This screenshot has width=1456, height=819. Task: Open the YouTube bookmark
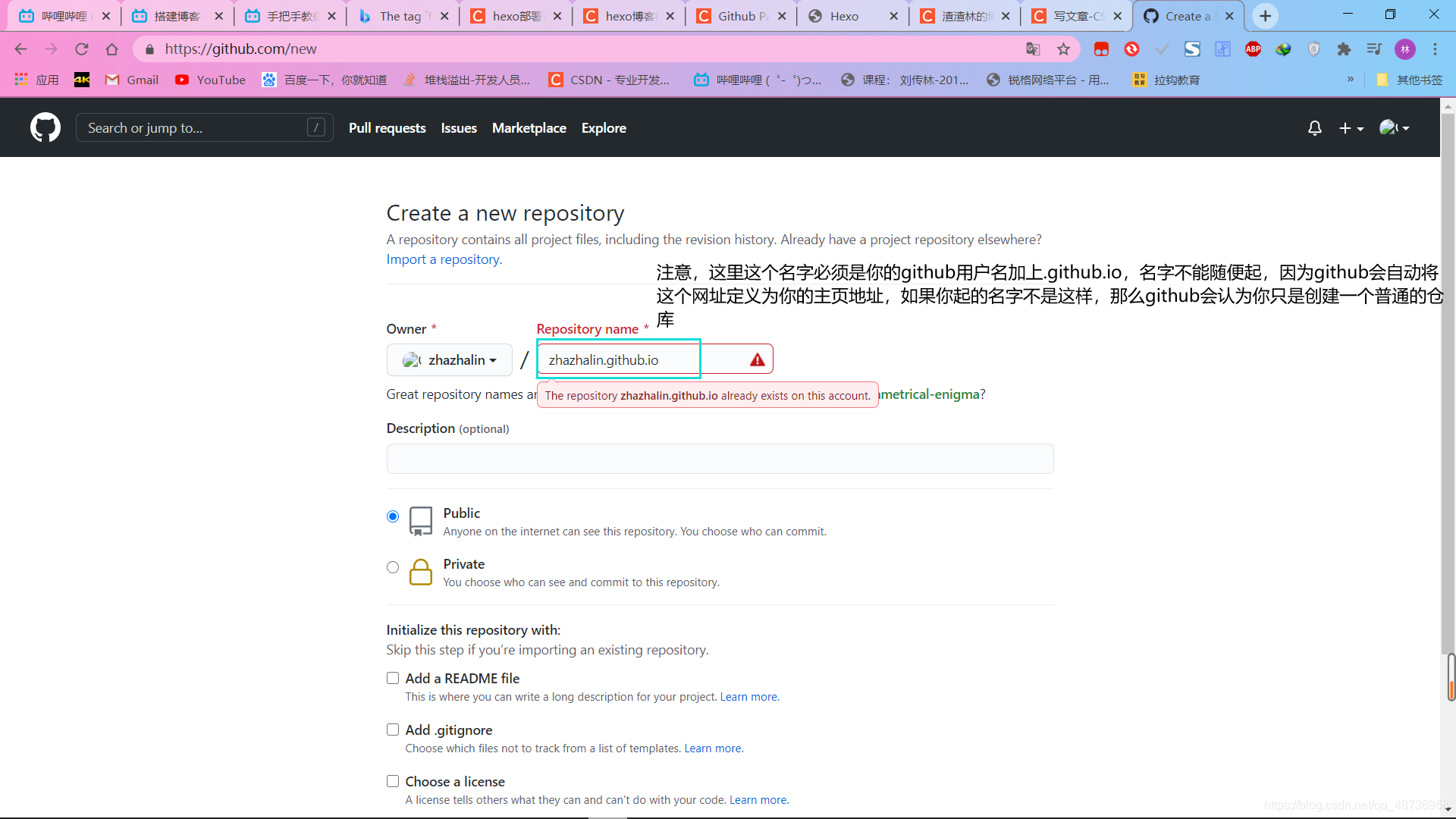point(210,80)
